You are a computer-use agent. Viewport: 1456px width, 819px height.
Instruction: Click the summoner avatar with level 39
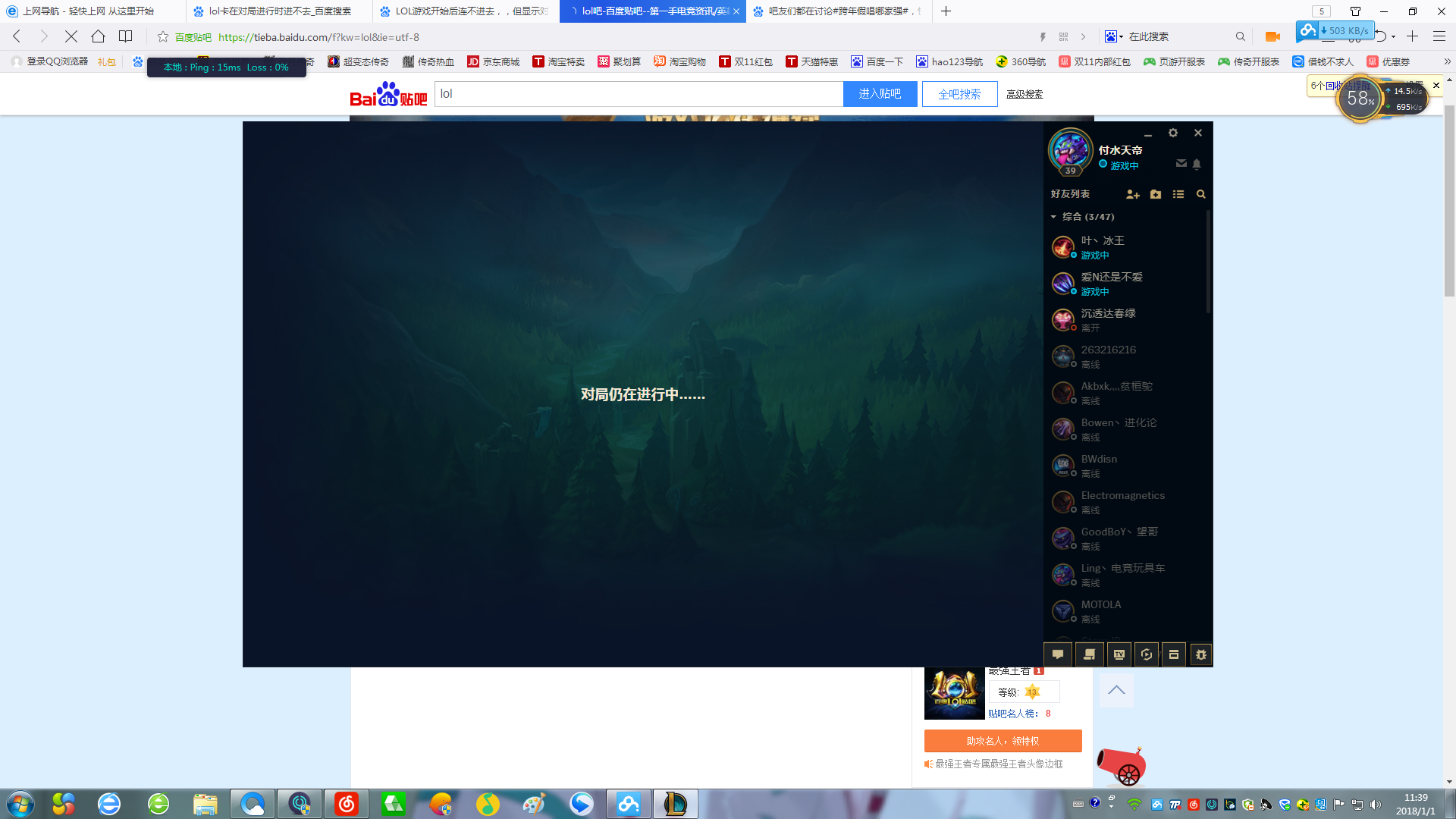coord(1070,151)
